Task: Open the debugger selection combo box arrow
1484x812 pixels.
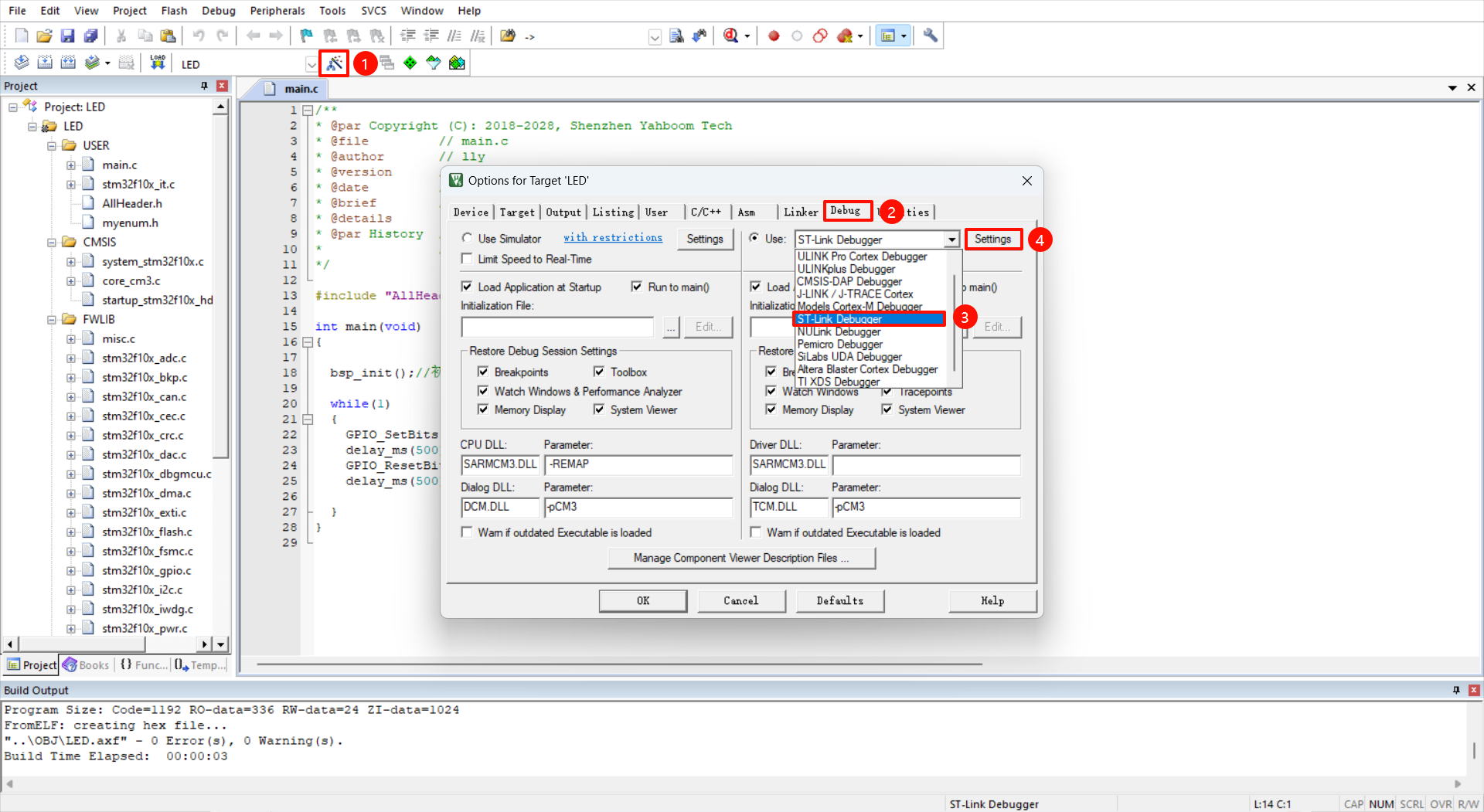Action: [x=952, y=240]
